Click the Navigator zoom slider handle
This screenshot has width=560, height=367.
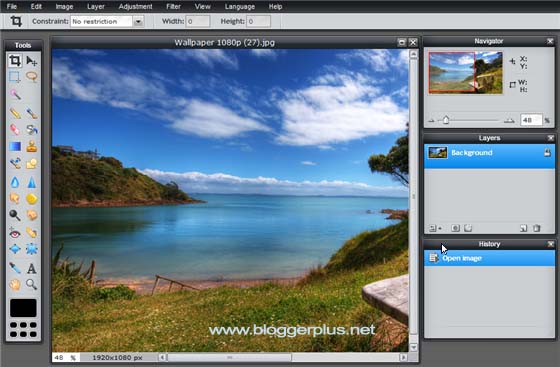click(446, 120)
